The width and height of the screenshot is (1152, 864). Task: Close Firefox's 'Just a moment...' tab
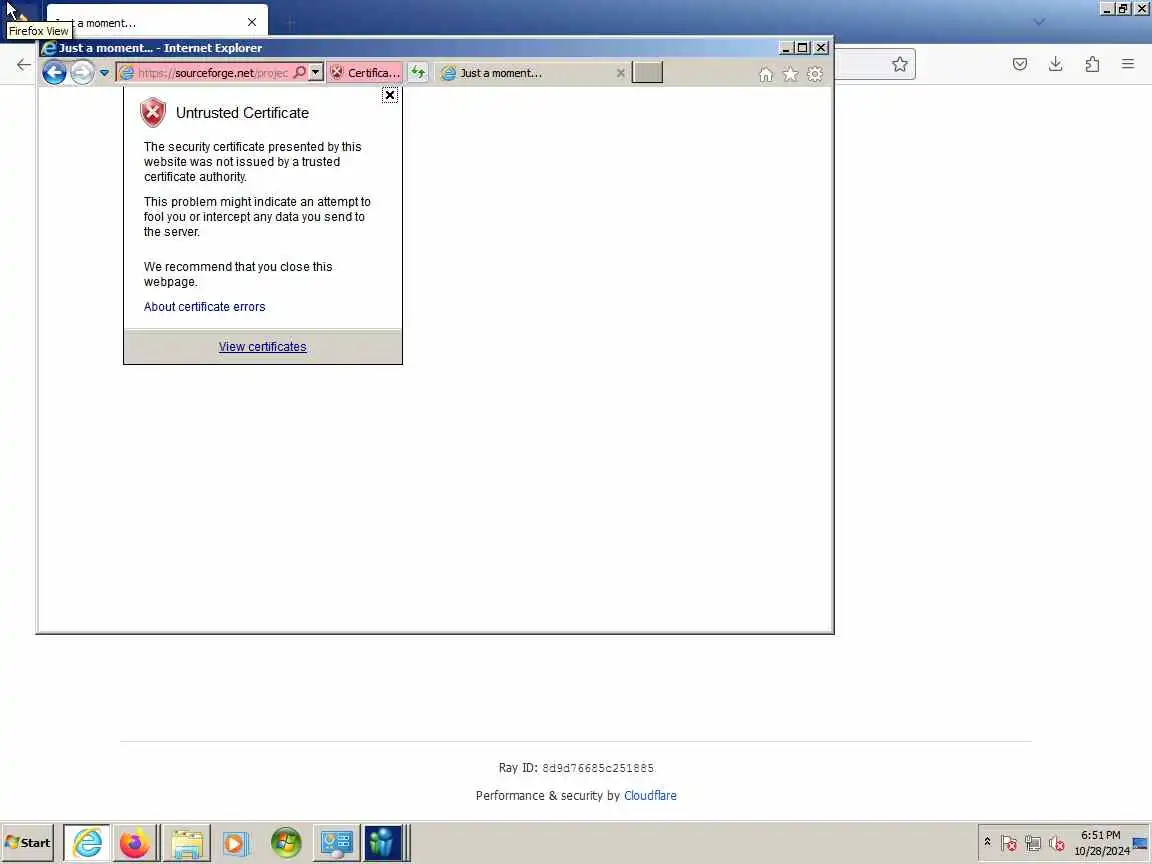tap(252, 22)
